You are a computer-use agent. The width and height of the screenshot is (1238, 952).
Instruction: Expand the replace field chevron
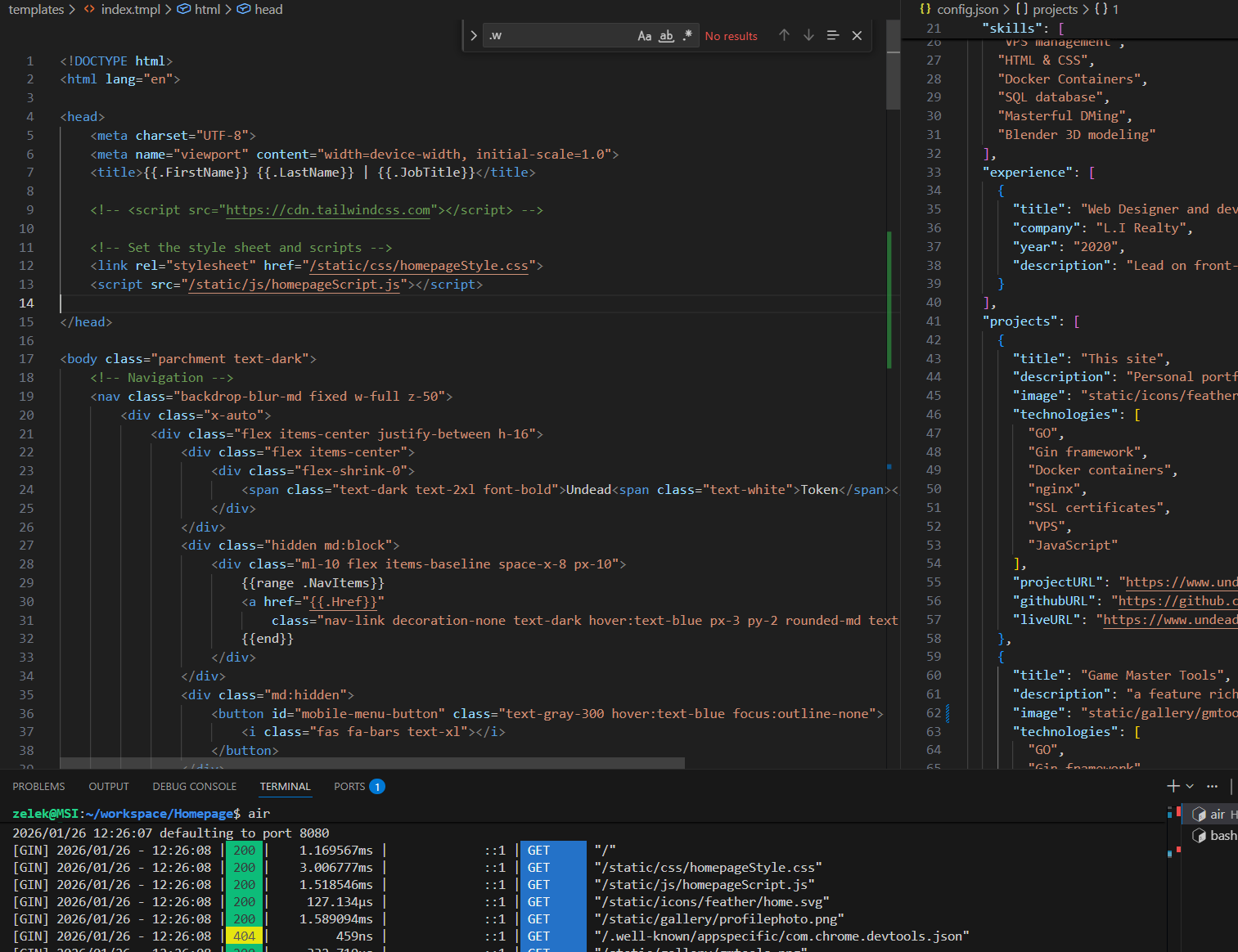(474, 36)
